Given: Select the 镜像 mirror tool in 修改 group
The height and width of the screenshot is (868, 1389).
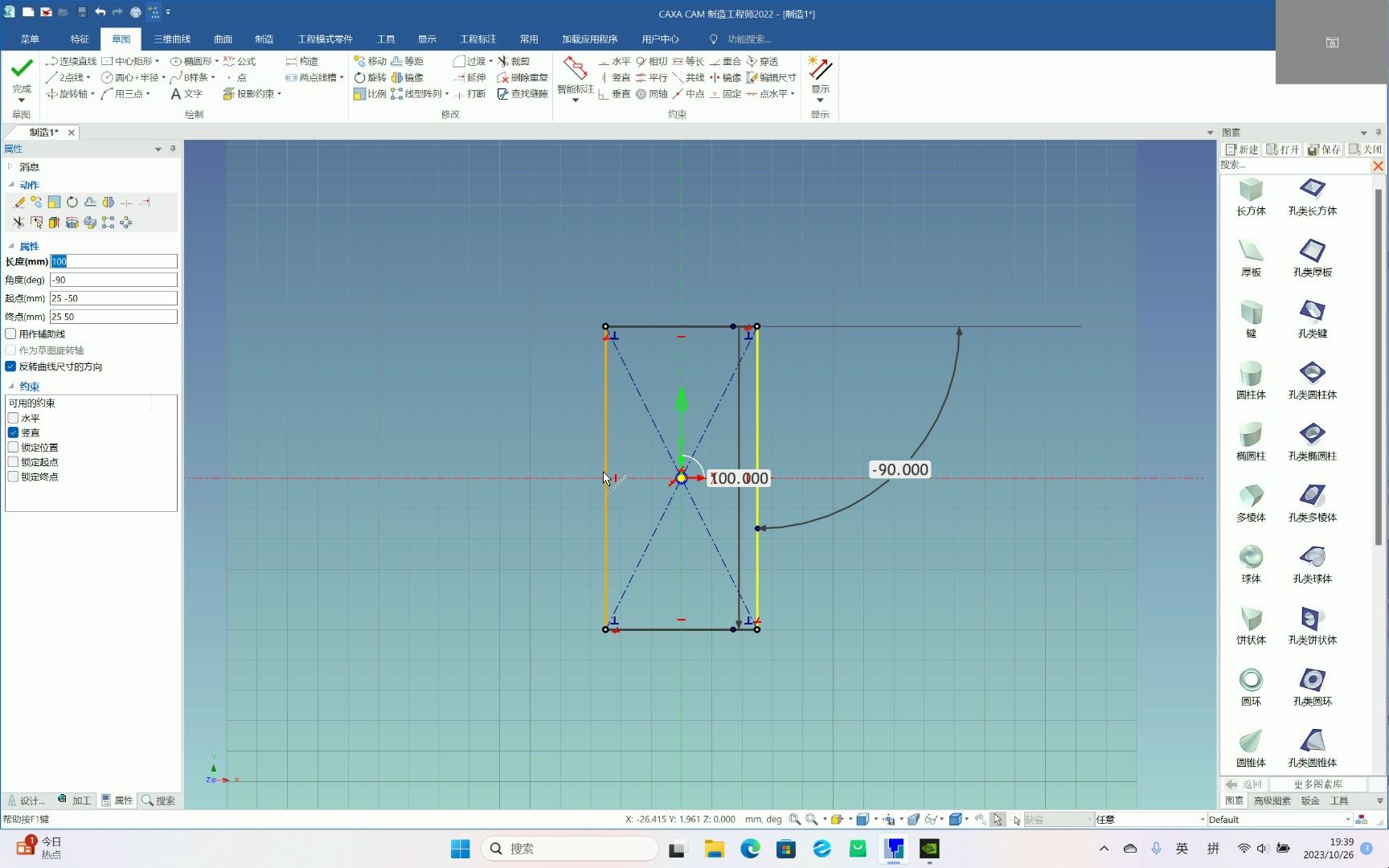Looking at the screenshot, I should click(x=408, y=78).
